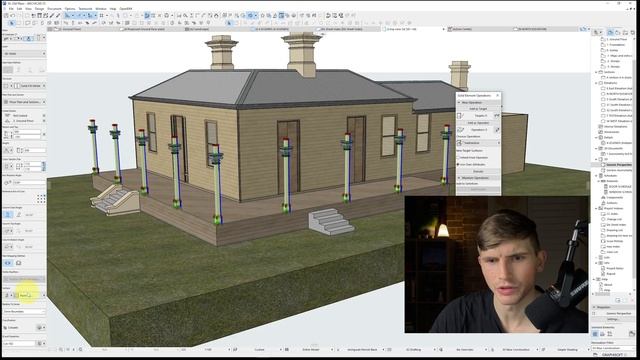
Task: Click the Column classification field
Action: 19,327
